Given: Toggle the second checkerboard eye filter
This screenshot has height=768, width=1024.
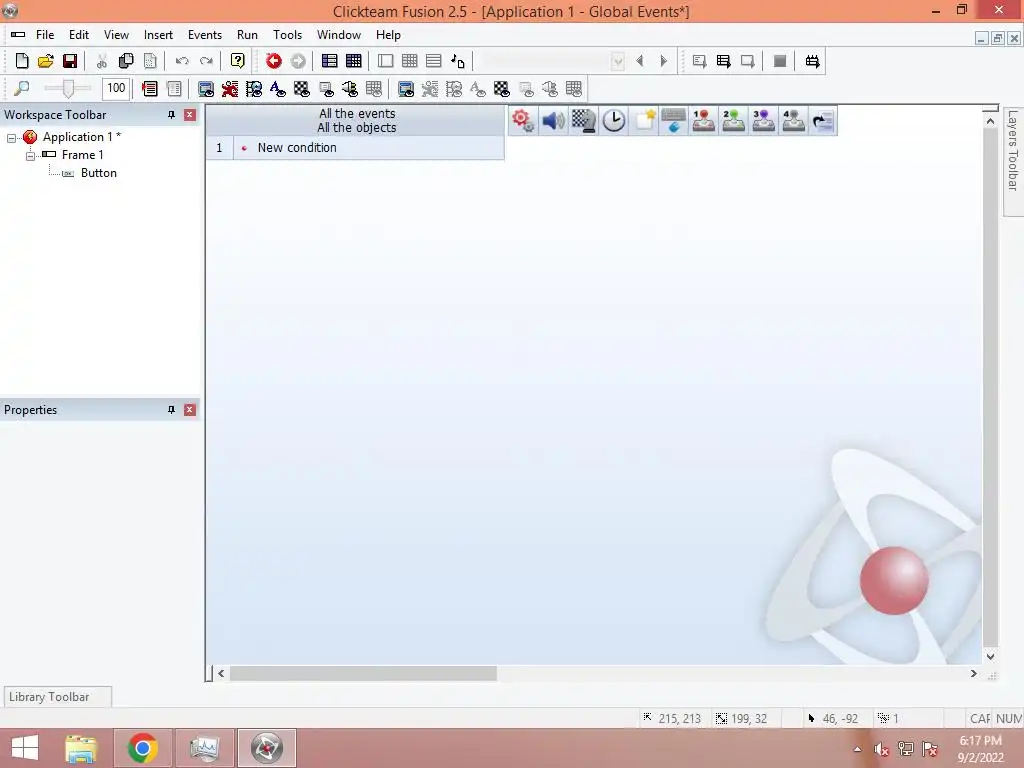Looking at the screenshot, I should (x=502, y=88).
